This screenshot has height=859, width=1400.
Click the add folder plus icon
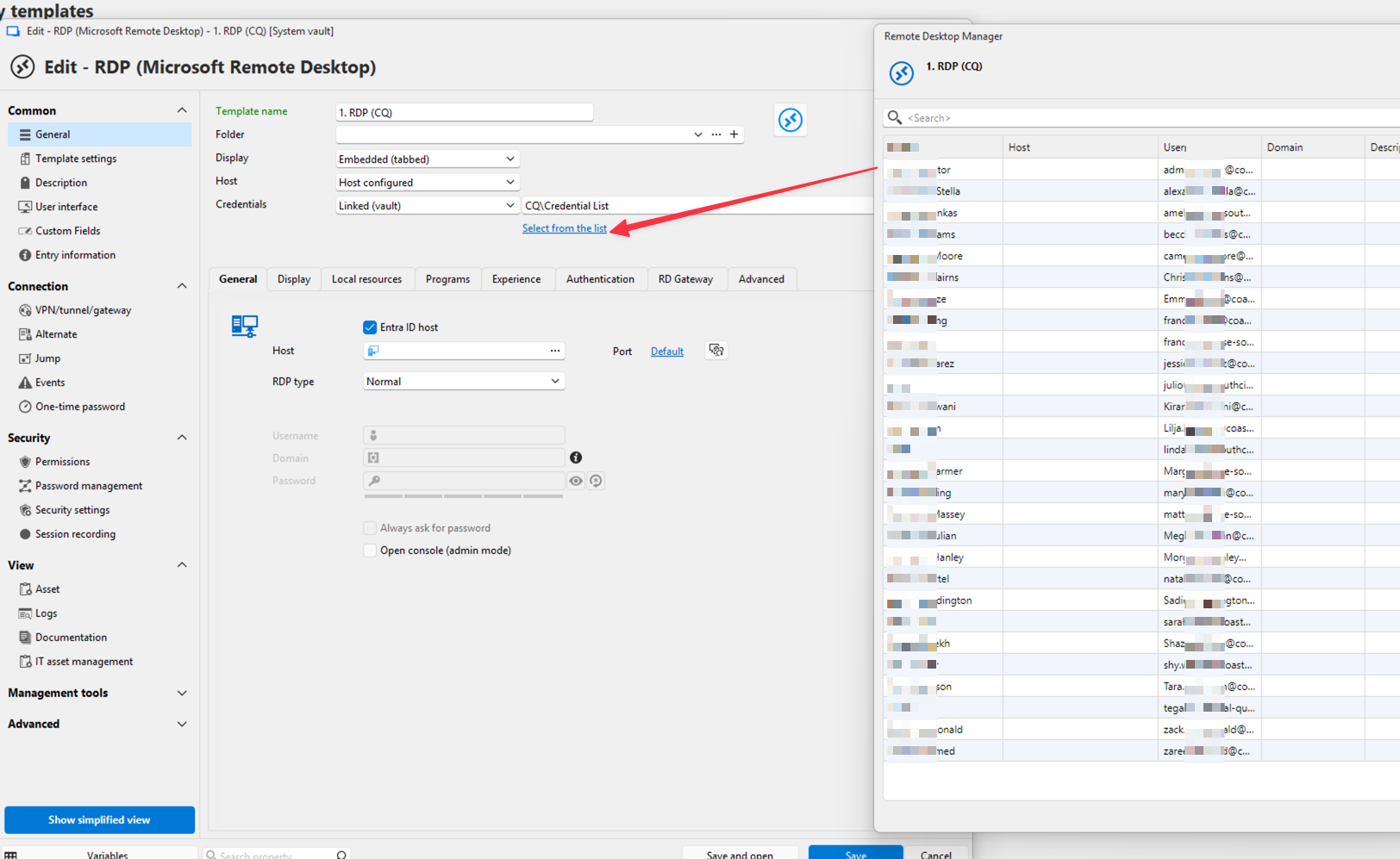(734, 134)
